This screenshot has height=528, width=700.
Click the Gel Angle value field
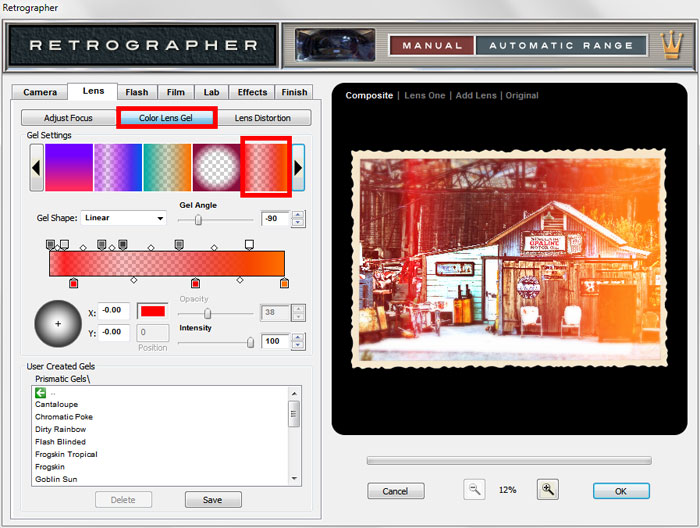(x=275, y=219)
